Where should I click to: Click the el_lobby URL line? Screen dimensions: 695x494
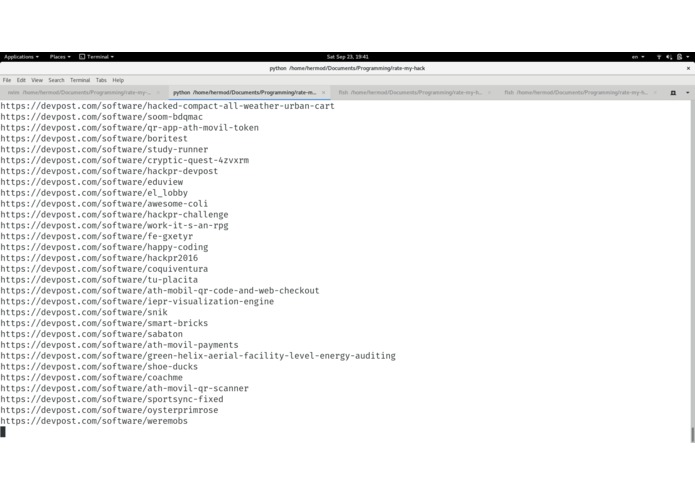pos(94,193)
